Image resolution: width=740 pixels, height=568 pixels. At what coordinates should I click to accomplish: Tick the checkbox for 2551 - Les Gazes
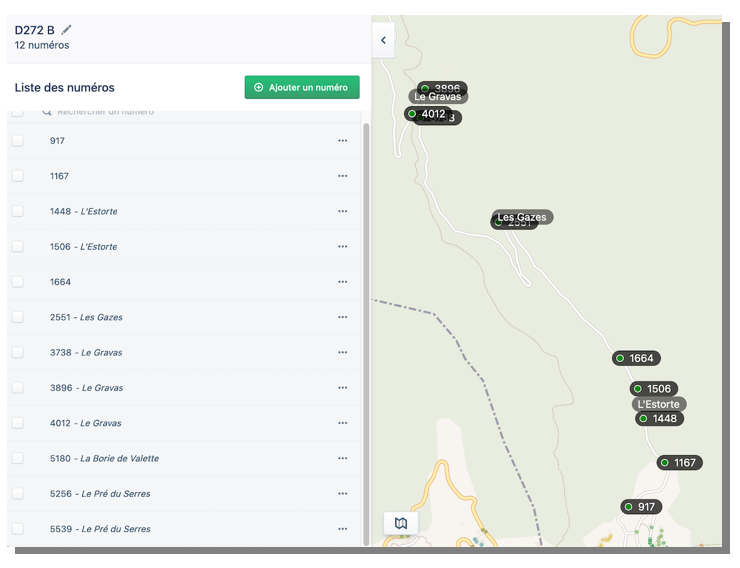click(18, 317)
